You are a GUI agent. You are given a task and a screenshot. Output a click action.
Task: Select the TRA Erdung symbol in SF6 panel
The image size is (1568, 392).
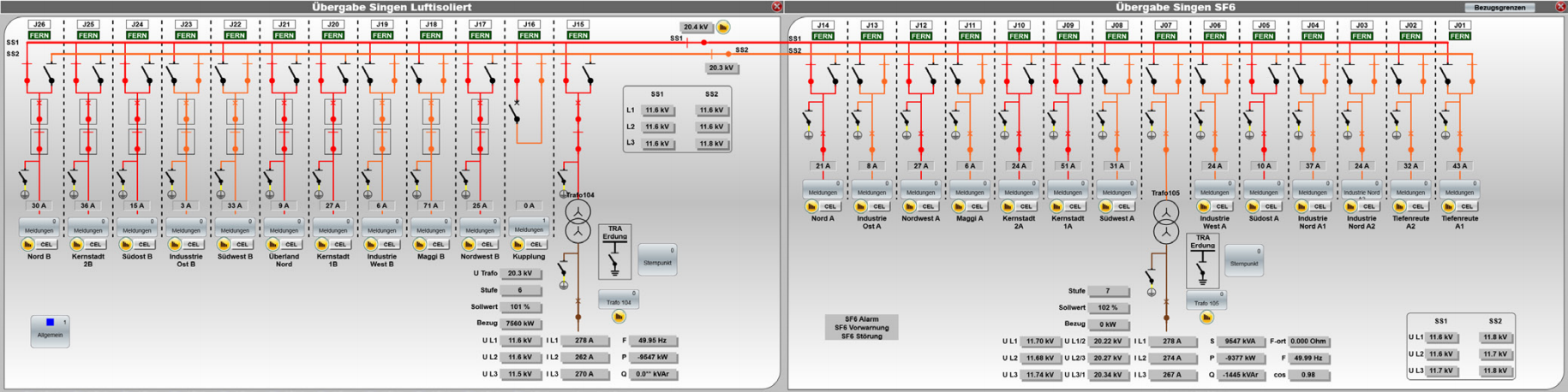tap(1202, 261)
